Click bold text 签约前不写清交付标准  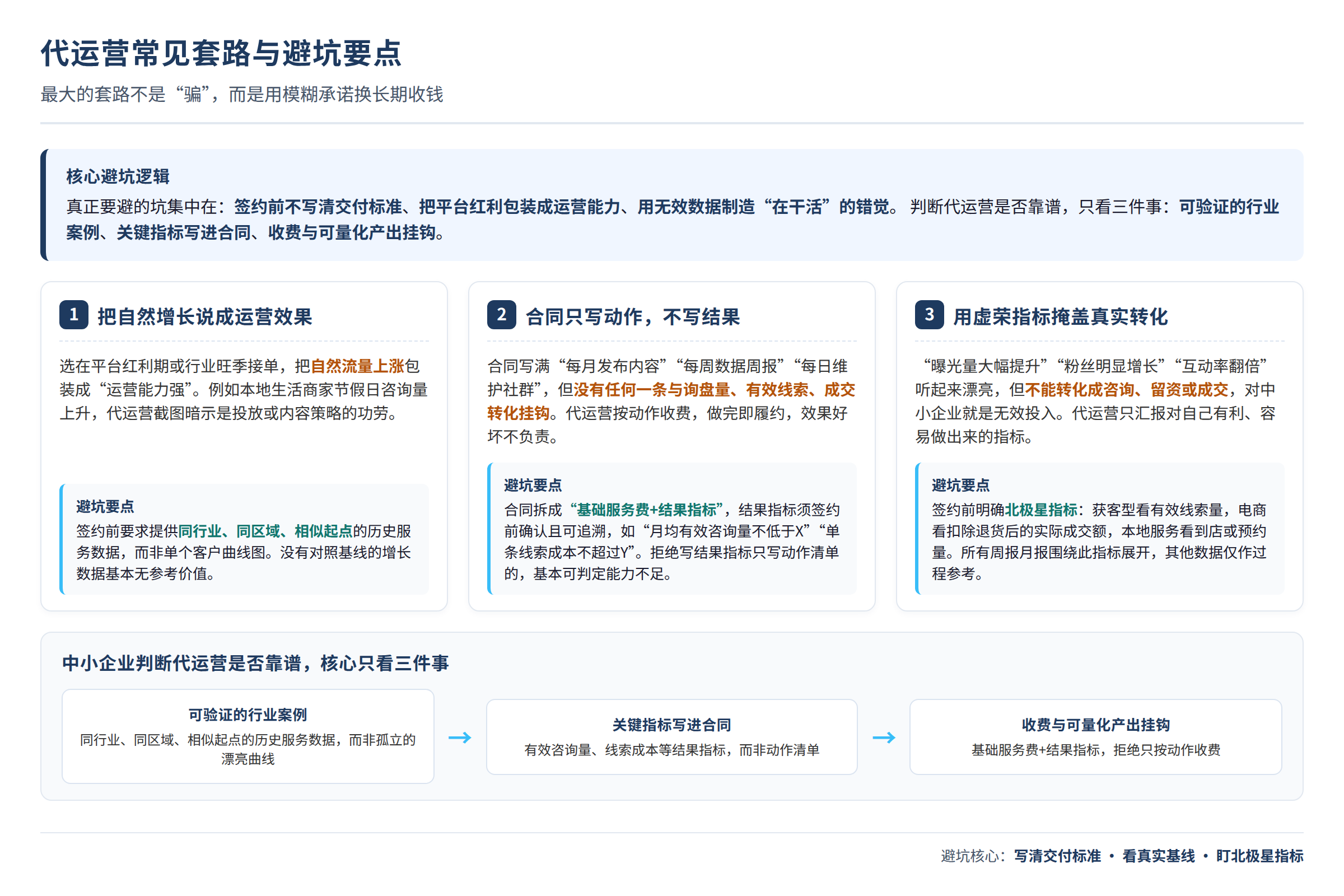318,207
